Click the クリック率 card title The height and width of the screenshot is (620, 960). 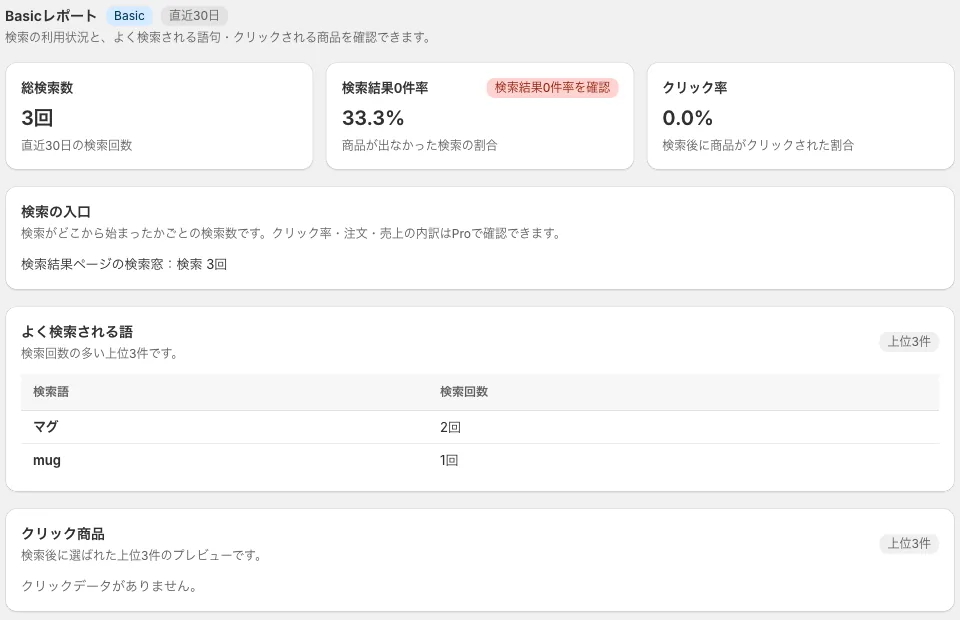(x=695, y=88)
